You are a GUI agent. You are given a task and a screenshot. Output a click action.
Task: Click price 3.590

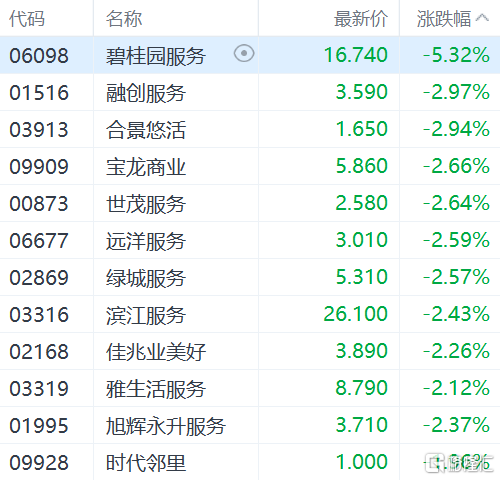[362, 92]
